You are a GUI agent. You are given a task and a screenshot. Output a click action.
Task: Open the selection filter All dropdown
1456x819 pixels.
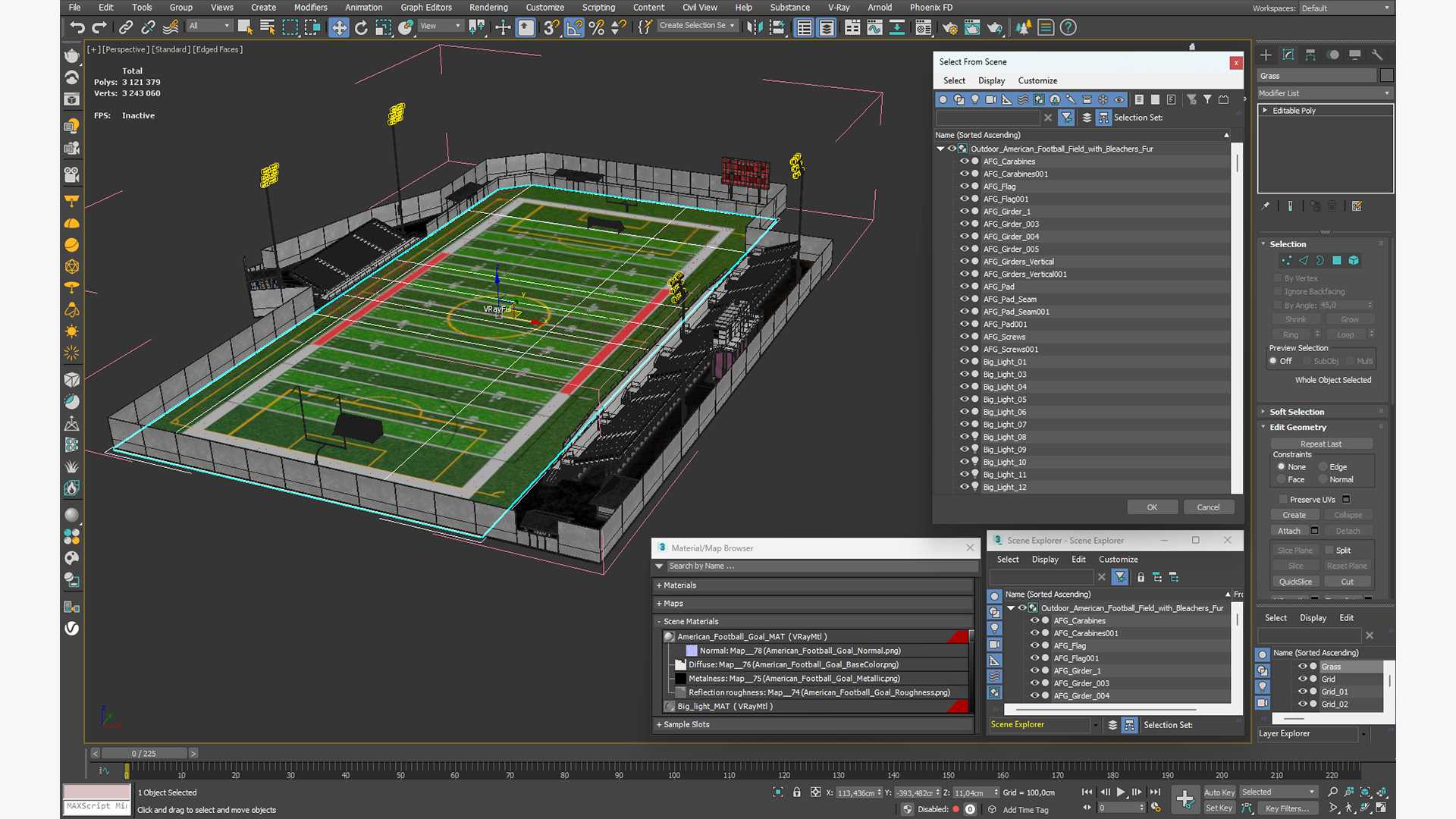(x=209, y=26)
